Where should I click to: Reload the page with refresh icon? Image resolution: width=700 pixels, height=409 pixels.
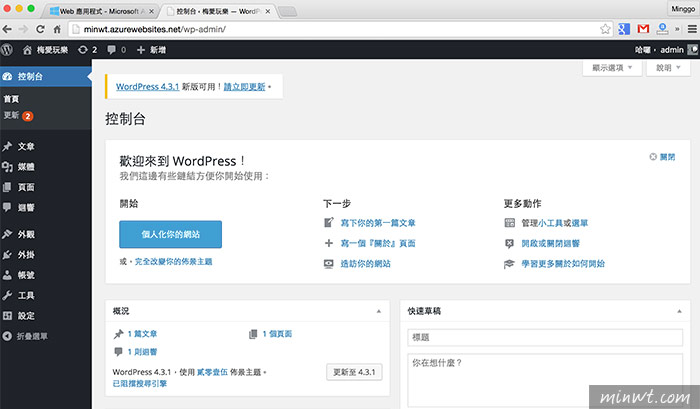click(x=40, y=29)
